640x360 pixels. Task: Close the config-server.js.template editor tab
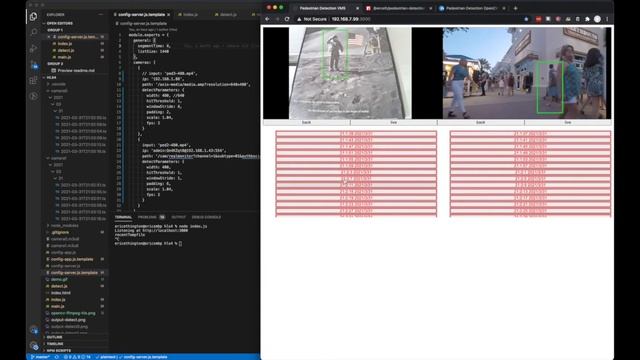point(169,15)
